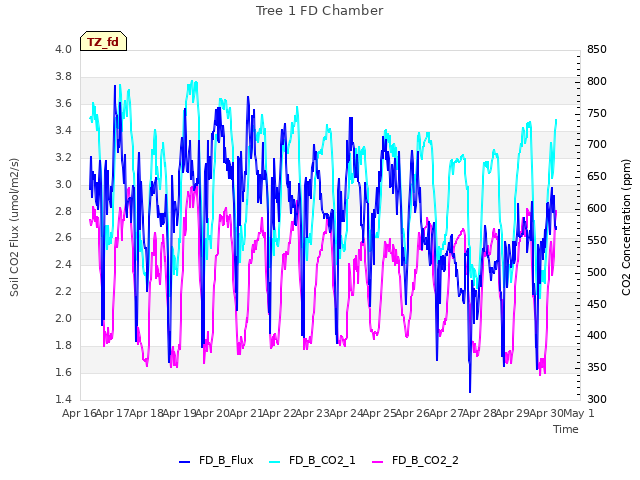Click the 1.4 left axis tick value
The width and height of the screenshot is (640, 480).
tap(64, 399)
